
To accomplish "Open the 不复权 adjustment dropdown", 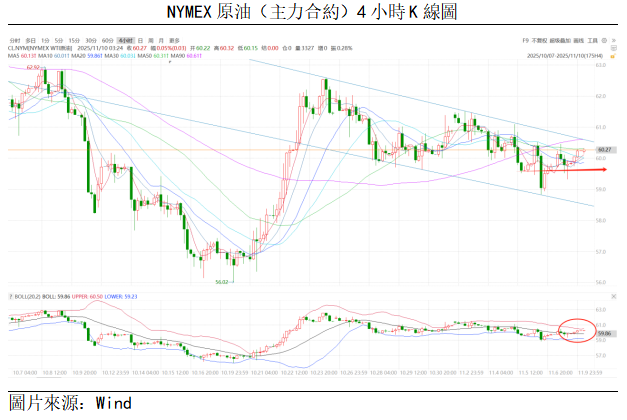I will coord(542,39).
